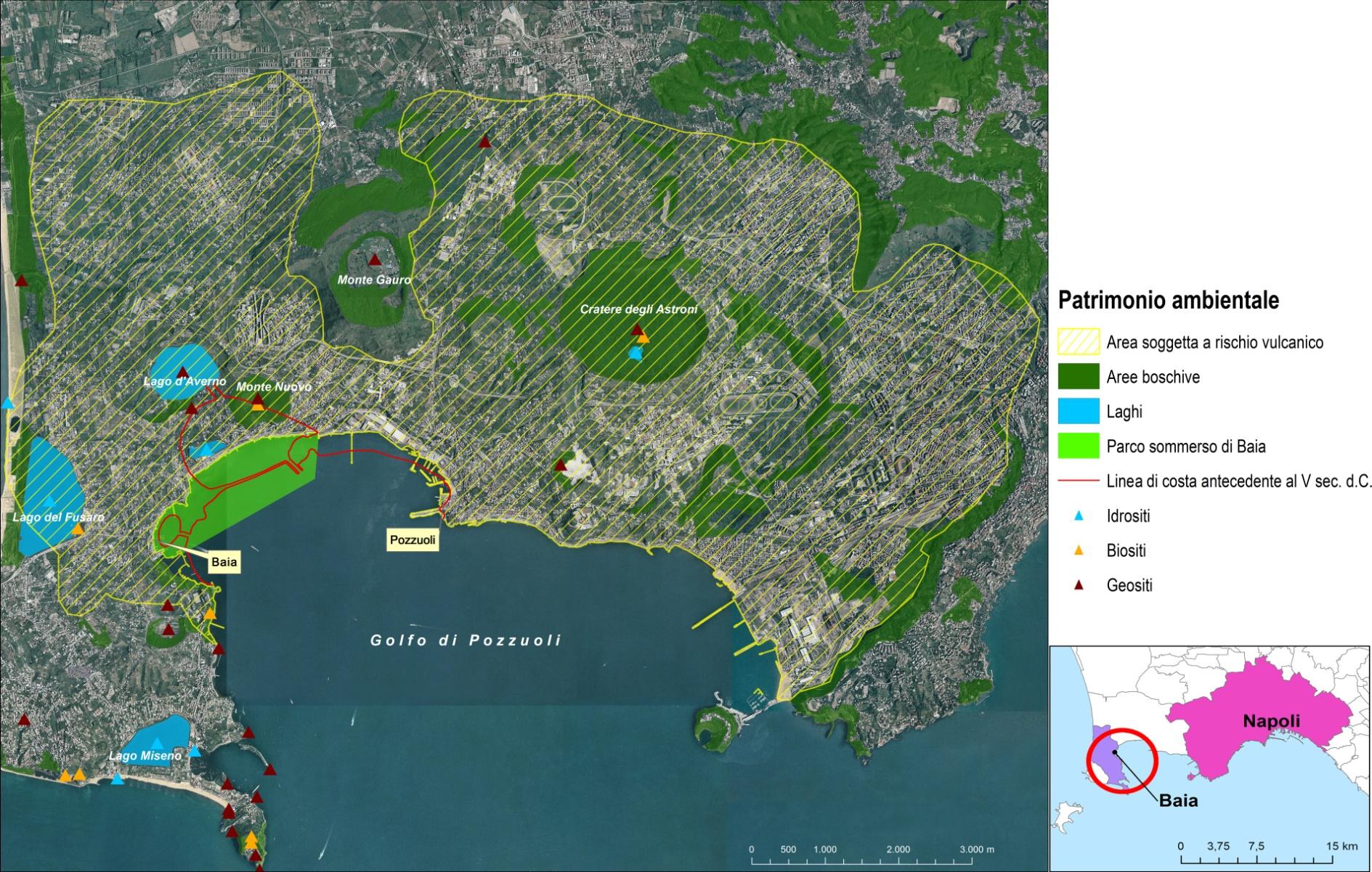The height and width of the screenshot is (872, 1372).
Task: Click the Parco sommerso di Baia legend text
Action: point(1186,446)
